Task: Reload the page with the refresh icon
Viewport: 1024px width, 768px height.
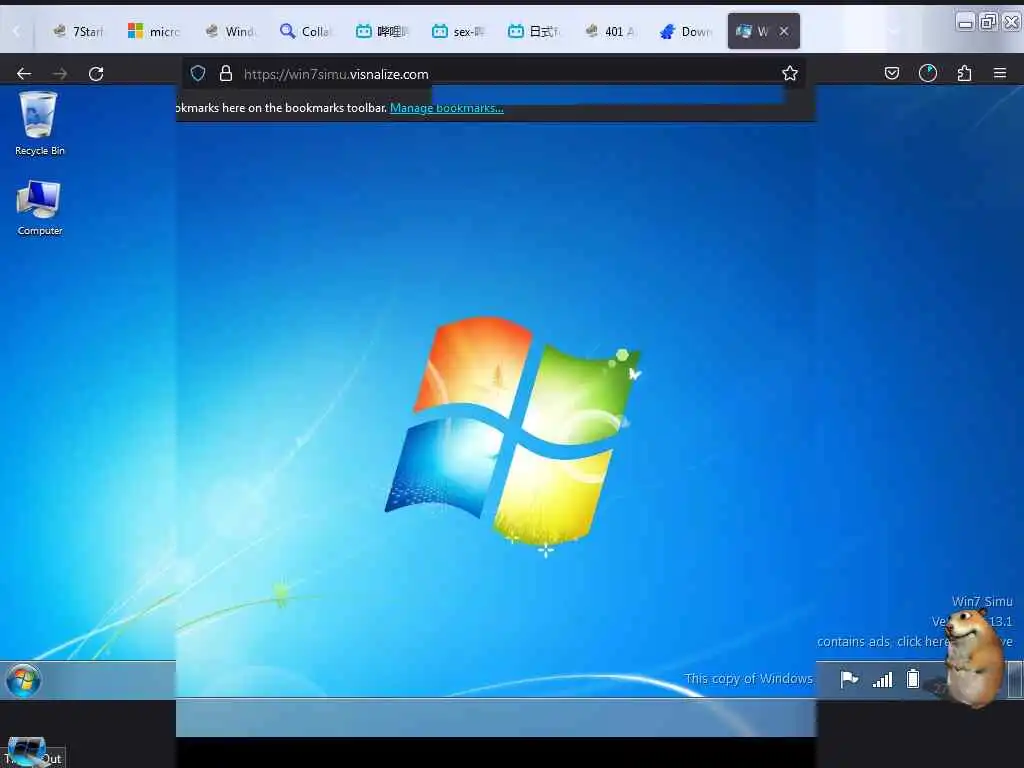Action: point(96,74)
